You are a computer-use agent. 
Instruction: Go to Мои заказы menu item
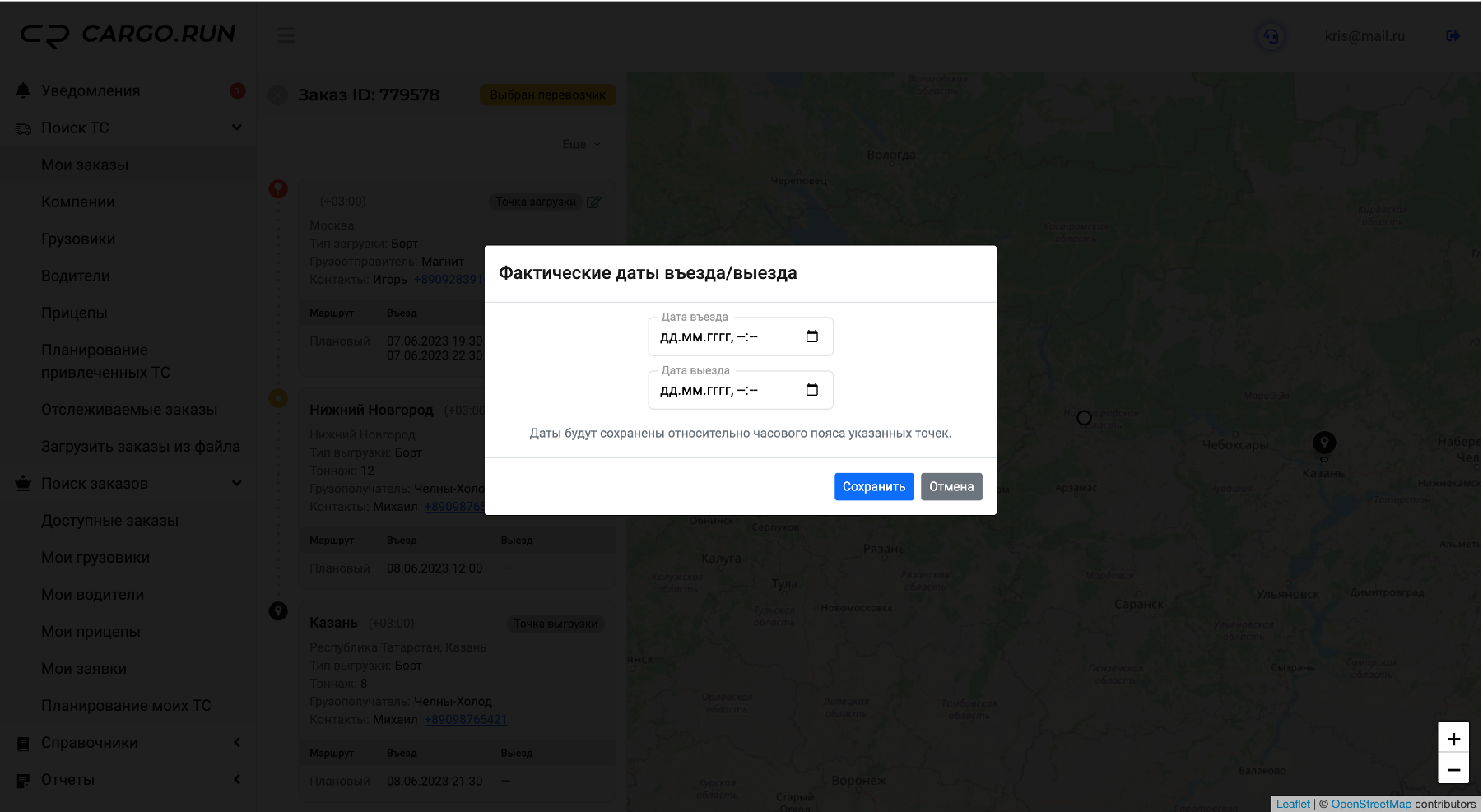(x=85, y=165)
